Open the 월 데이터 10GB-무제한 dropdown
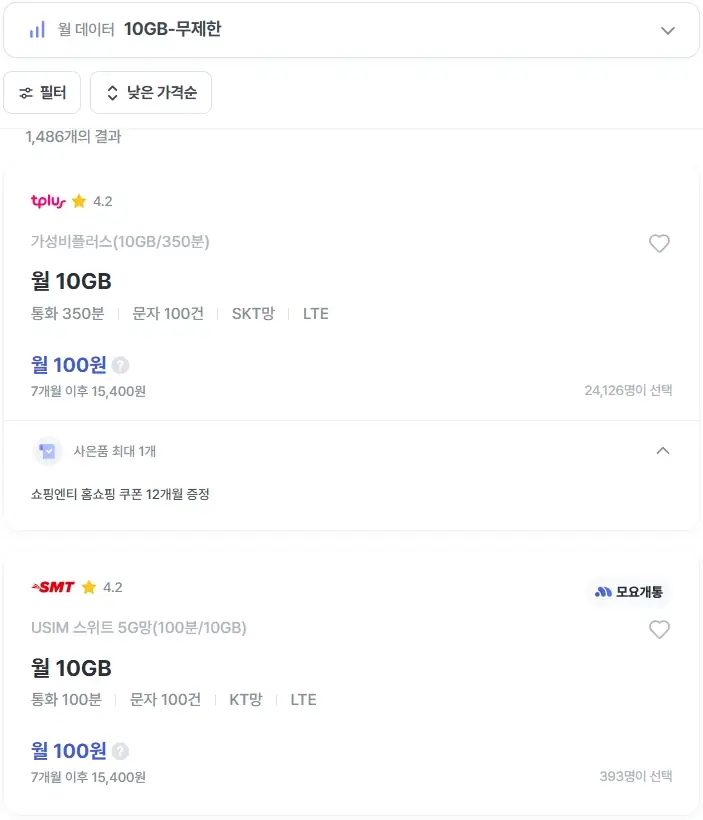Viewport: 703px width, 820px height. click(351, 30)
